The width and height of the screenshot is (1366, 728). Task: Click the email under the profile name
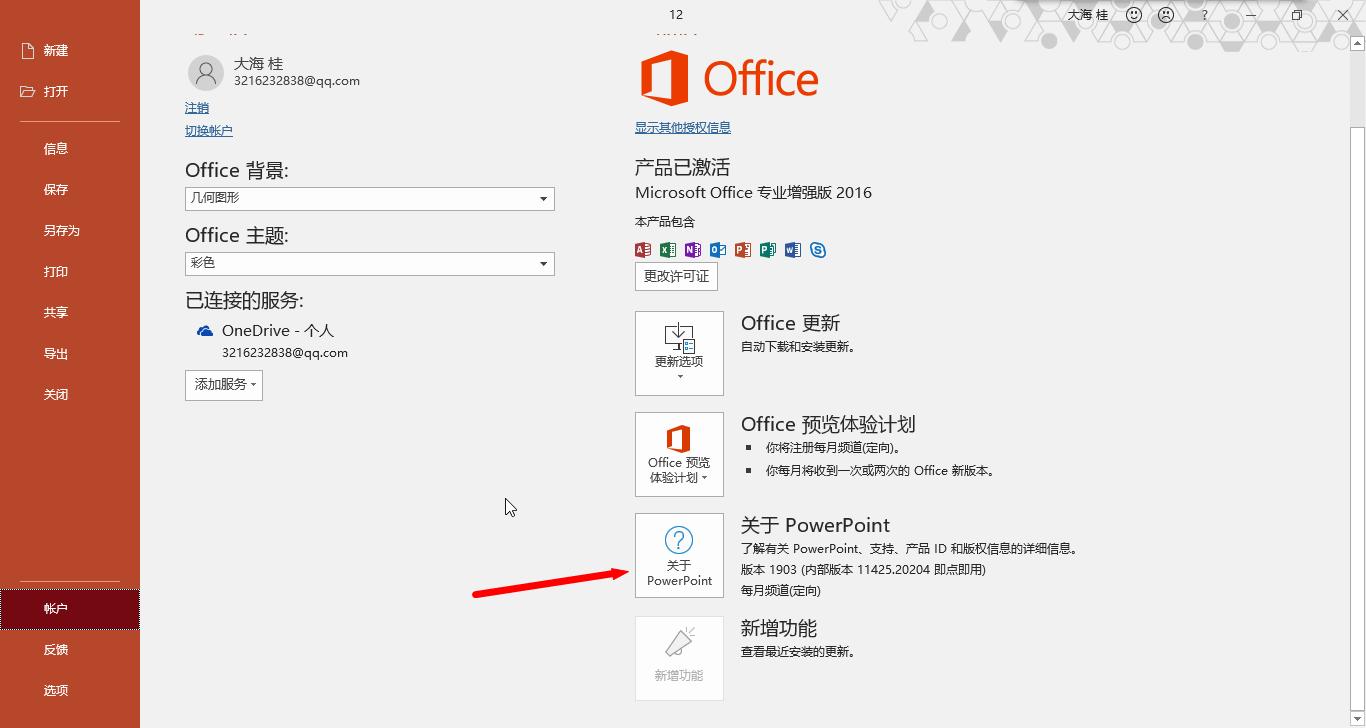pos(297,81)
